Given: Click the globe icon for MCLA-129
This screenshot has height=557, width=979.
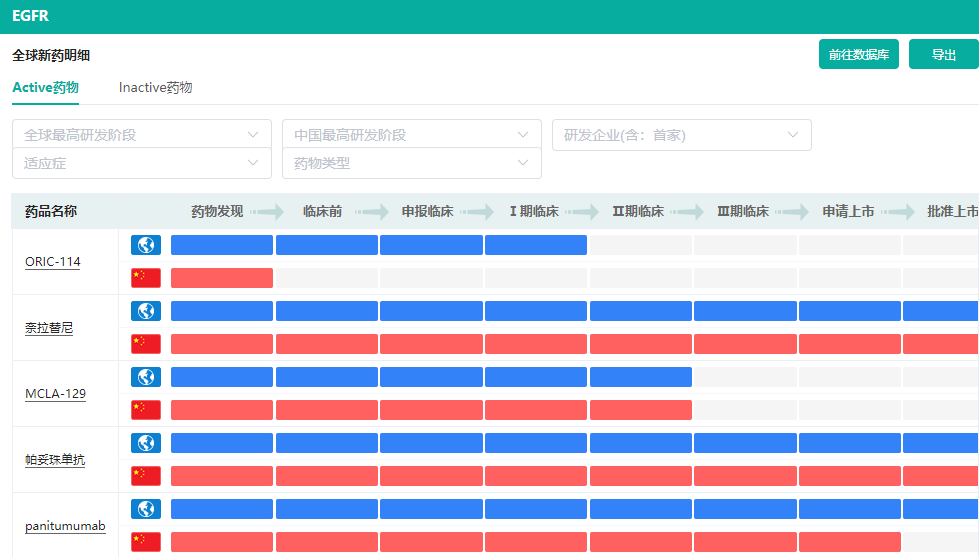Looking at the screenshot, I should pyautogui.click(x=146, y=377).
